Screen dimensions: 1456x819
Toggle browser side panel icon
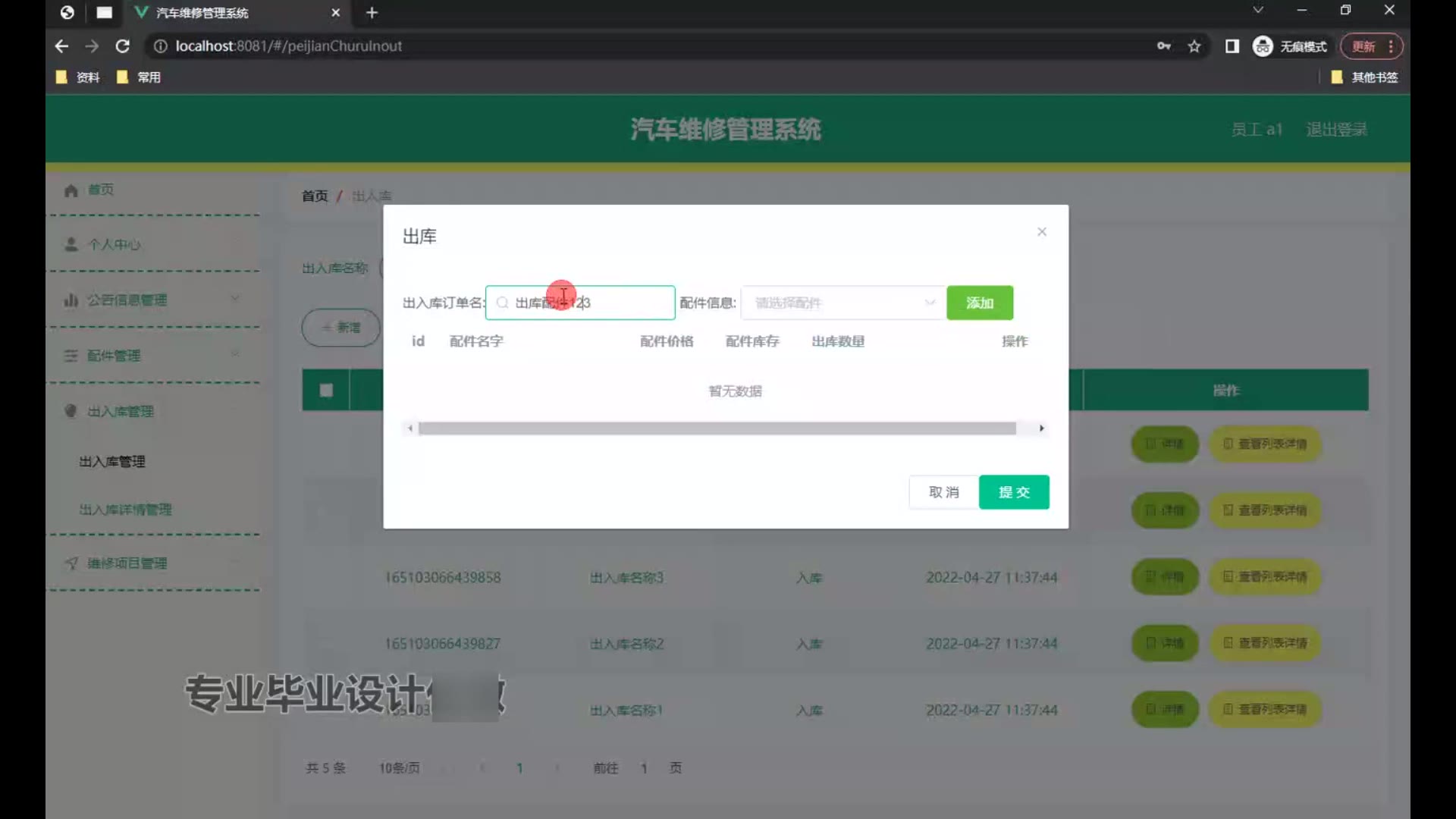(1232, 46)
